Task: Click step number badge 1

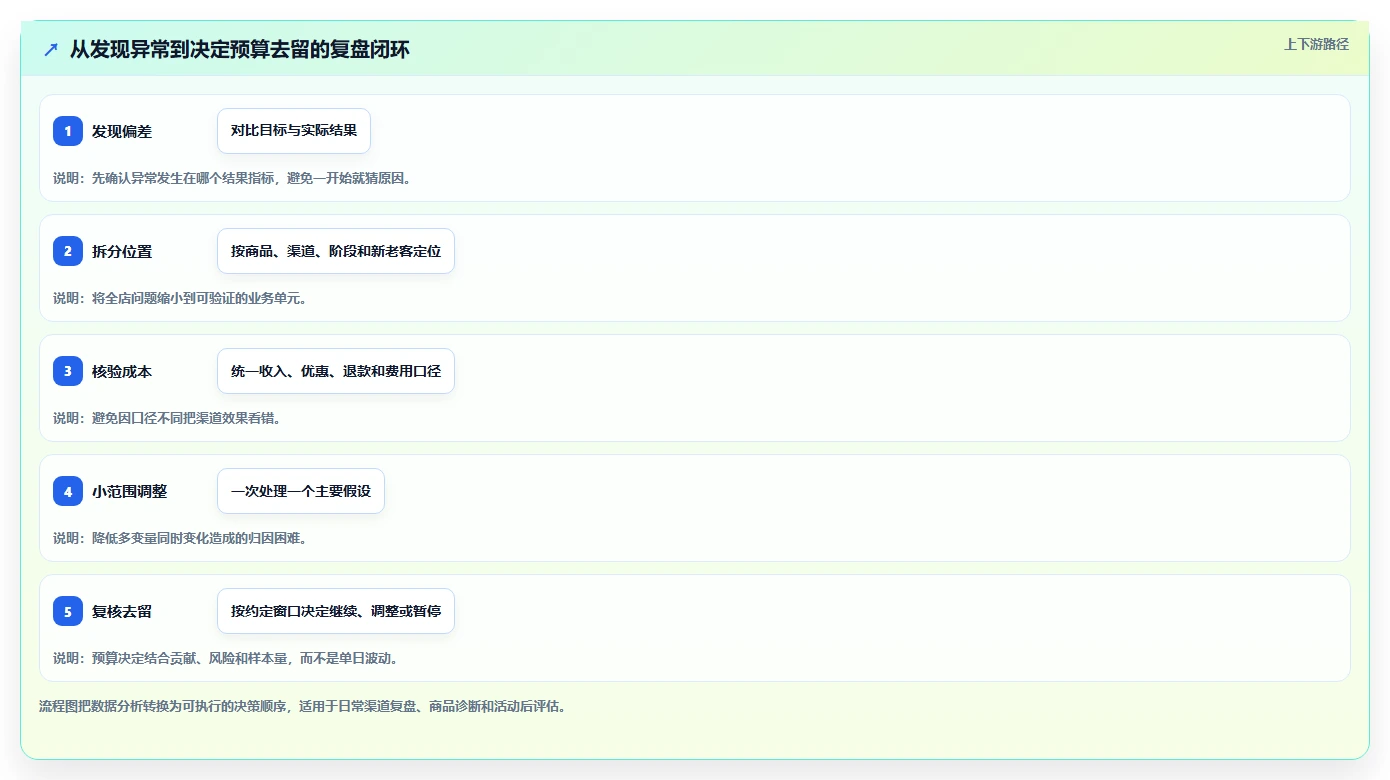Action: pyautogui.click(x=68, y=131)
